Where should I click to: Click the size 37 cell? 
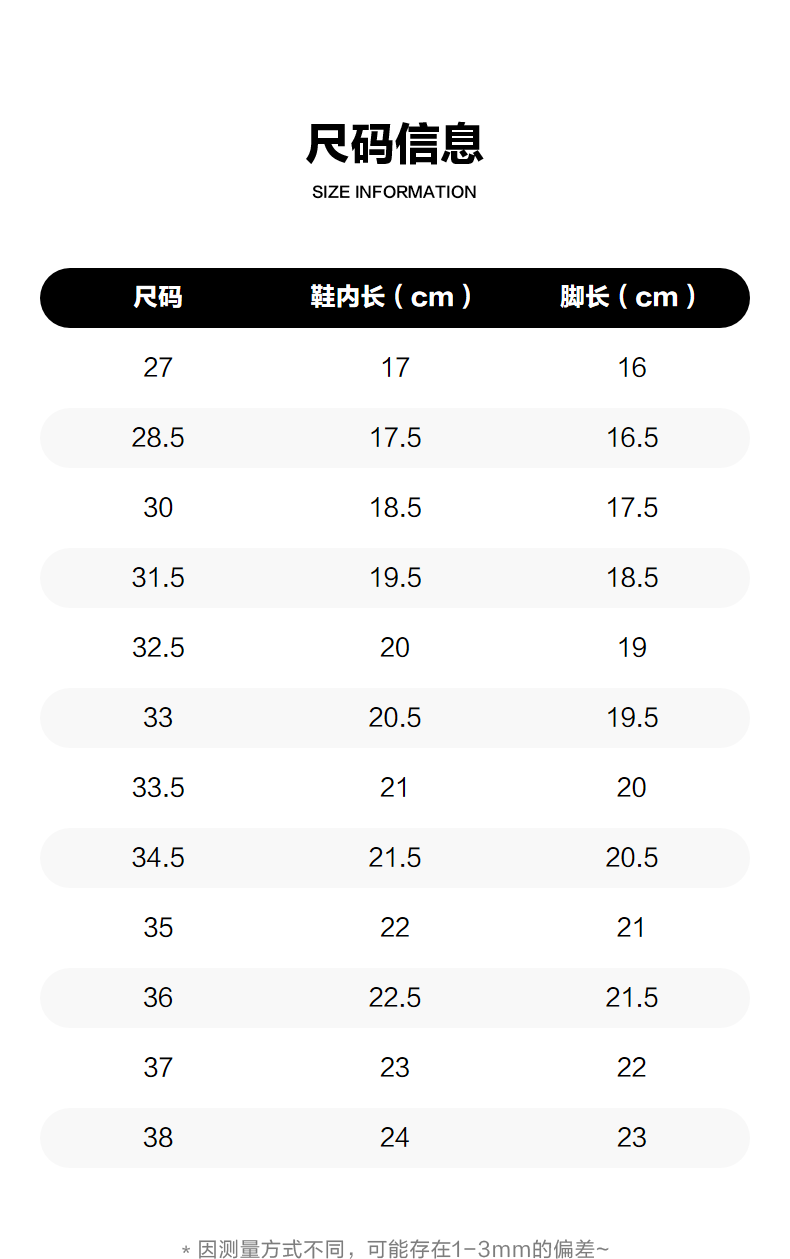(158, 1068)
